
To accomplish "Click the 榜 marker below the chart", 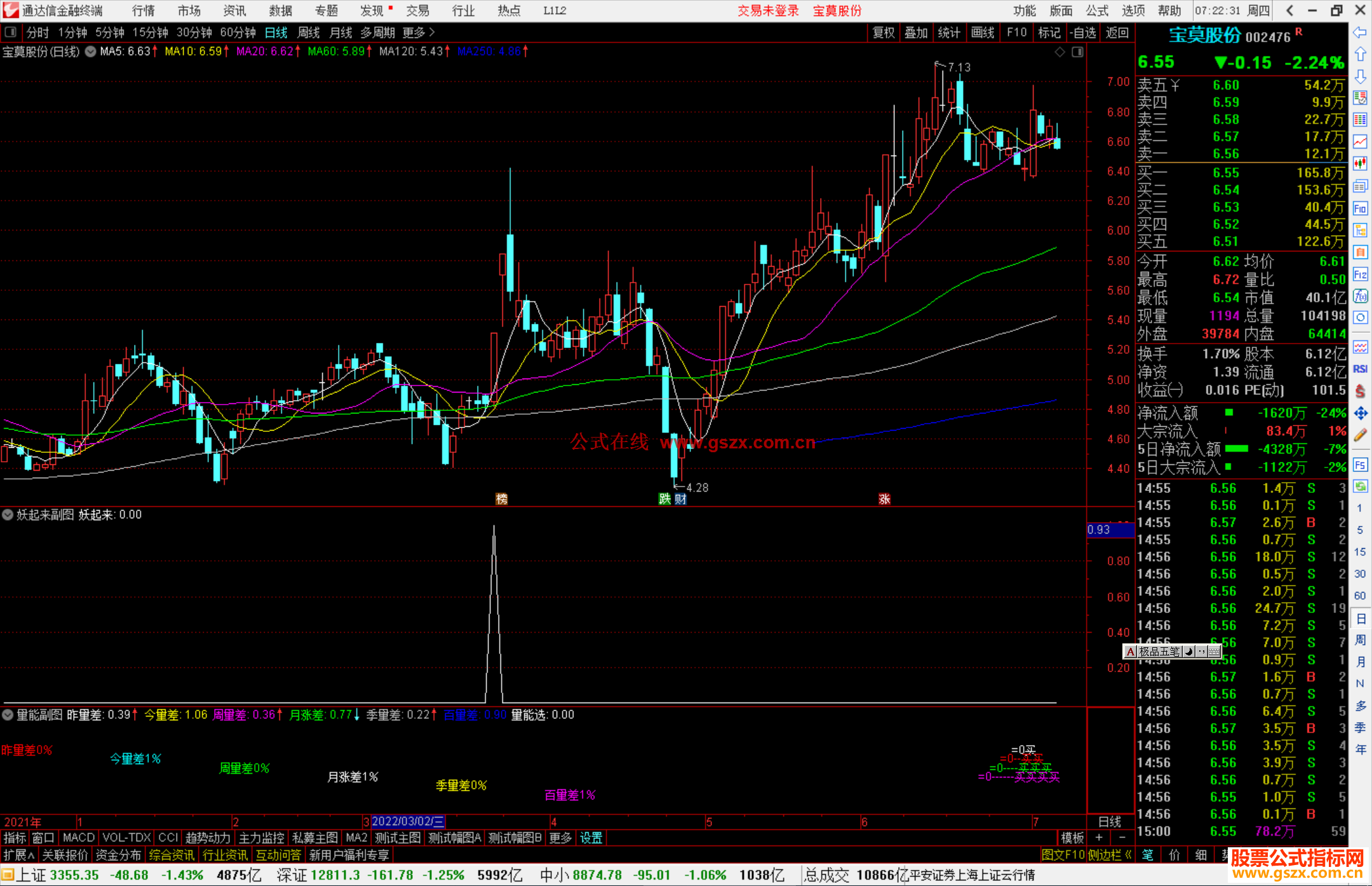I will click(501, 499).
